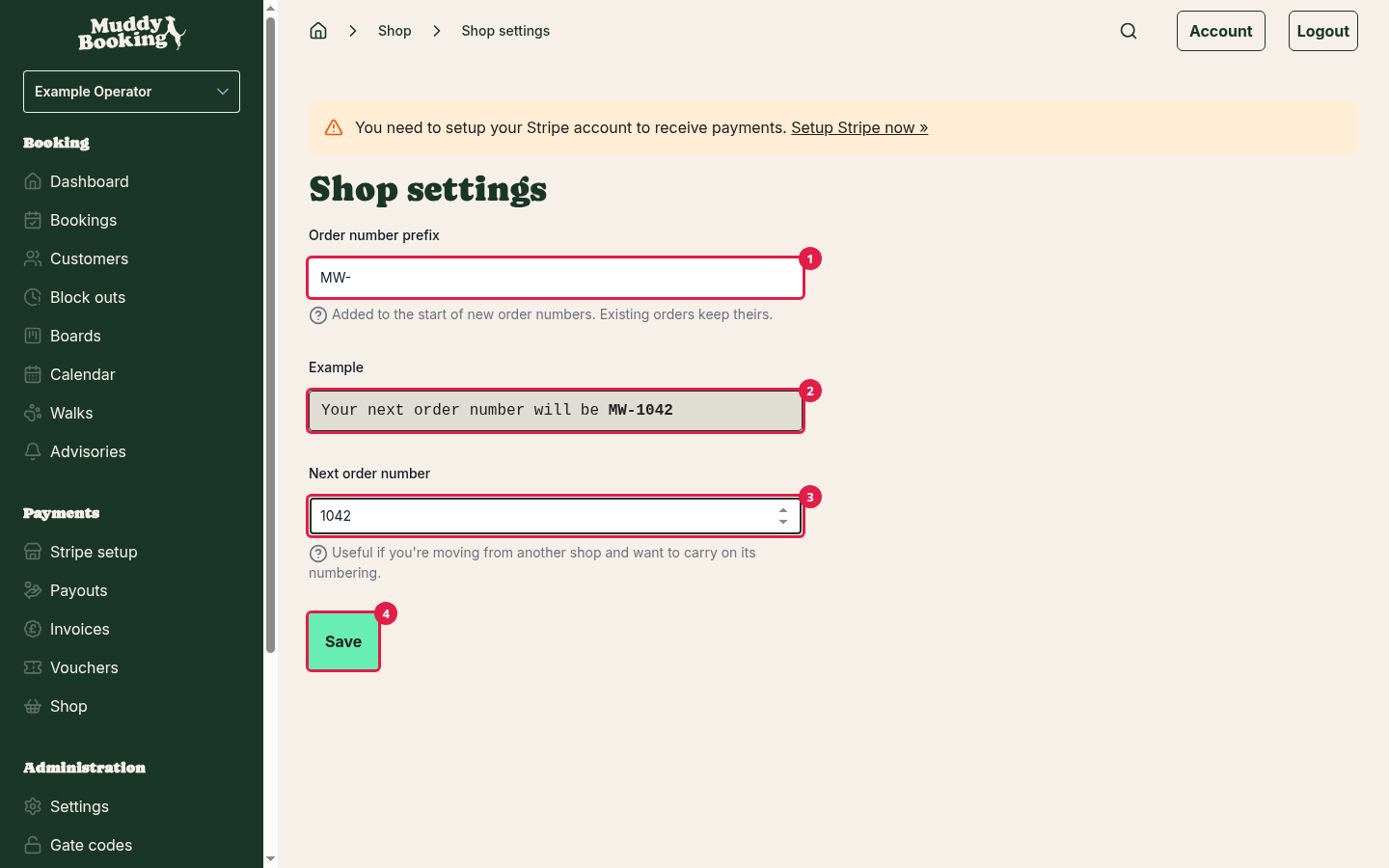Click the Shop breadcrumb link
This screenshot has height=868, width=1389.
(395, 31)
